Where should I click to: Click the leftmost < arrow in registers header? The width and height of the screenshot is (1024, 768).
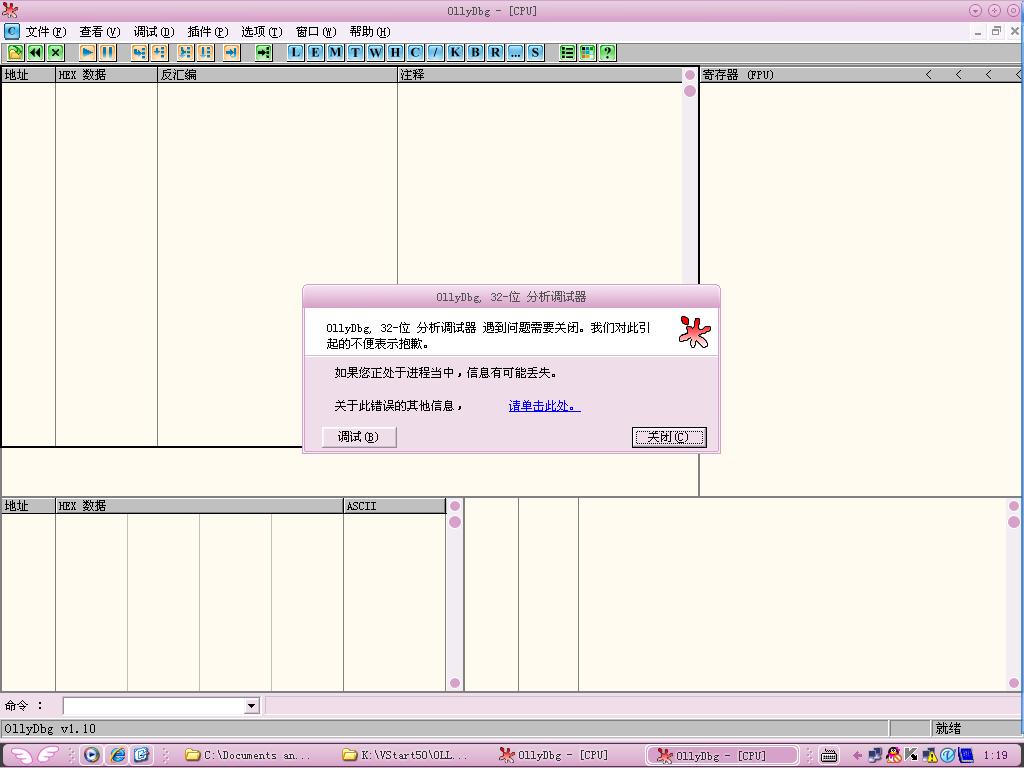[x=929, y=74]
